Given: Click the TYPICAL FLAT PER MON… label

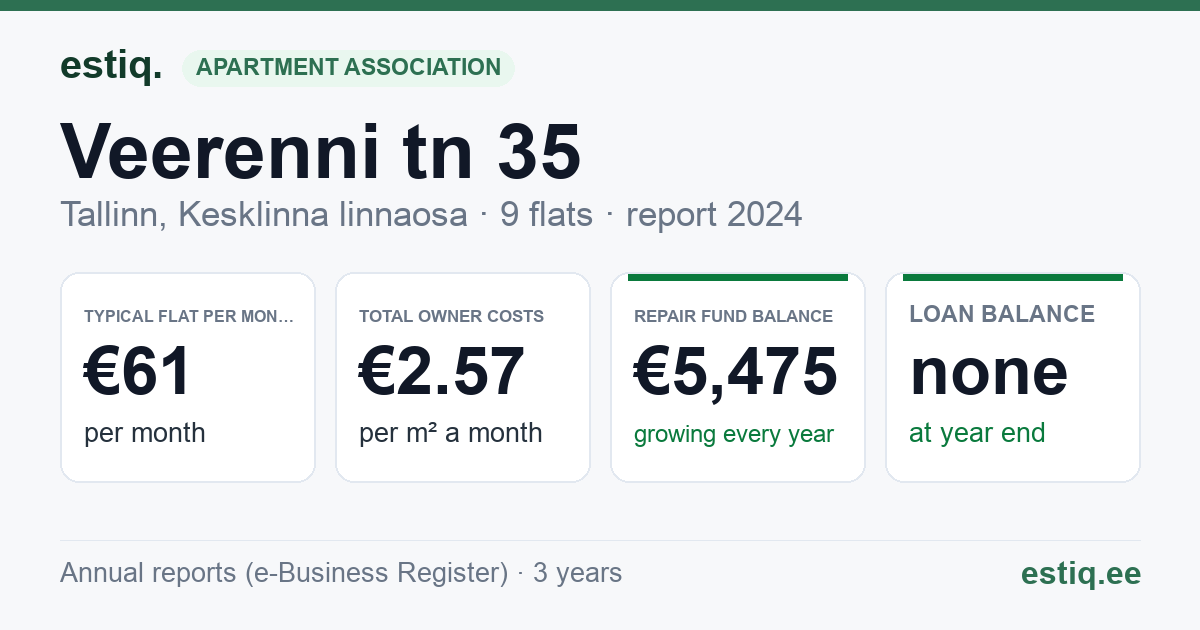Looking at the screenshot, I should pyautogui.click(x=189, y=316).
